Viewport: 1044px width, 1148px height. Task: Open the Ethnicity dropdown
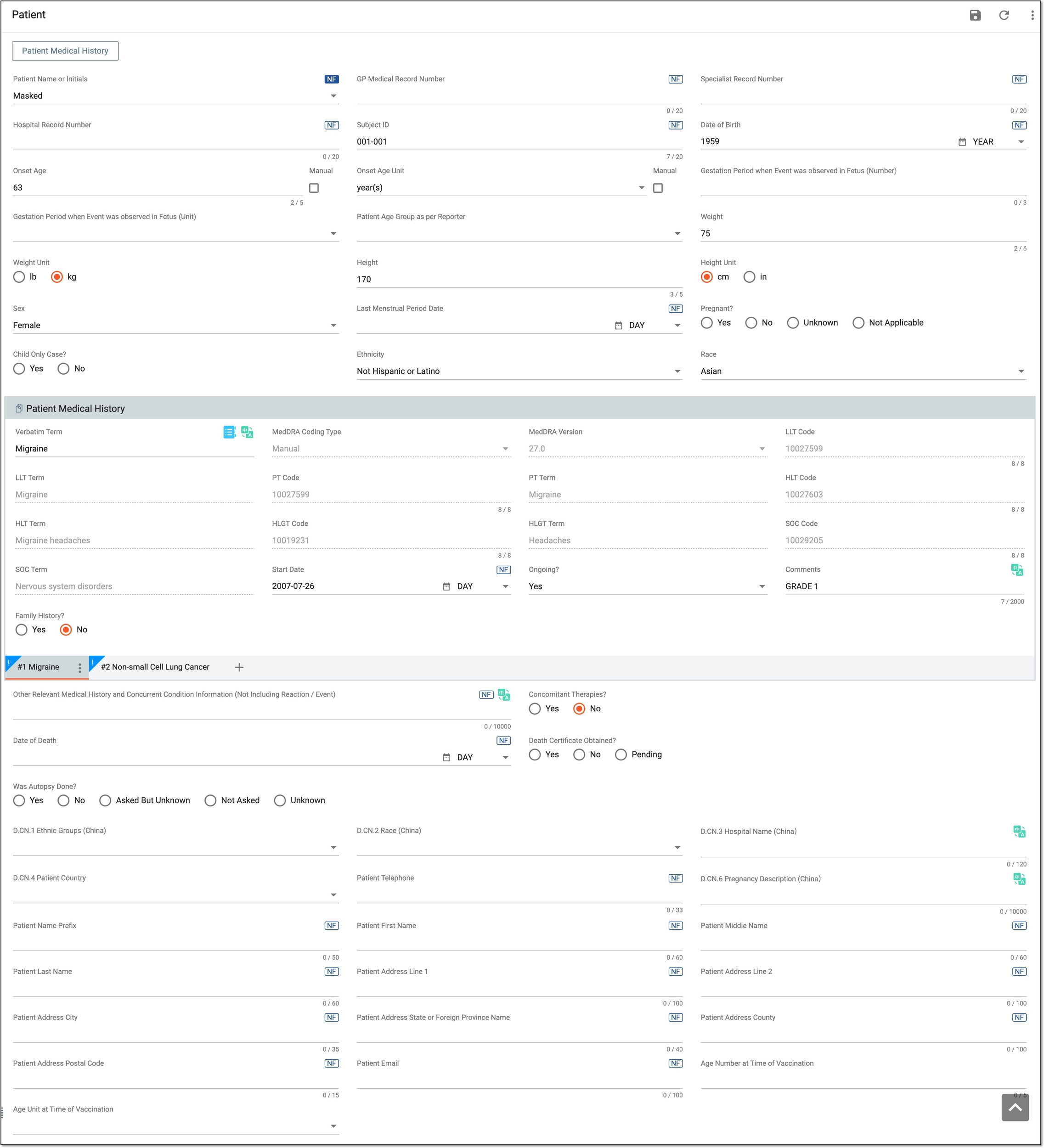pos(519,371)
